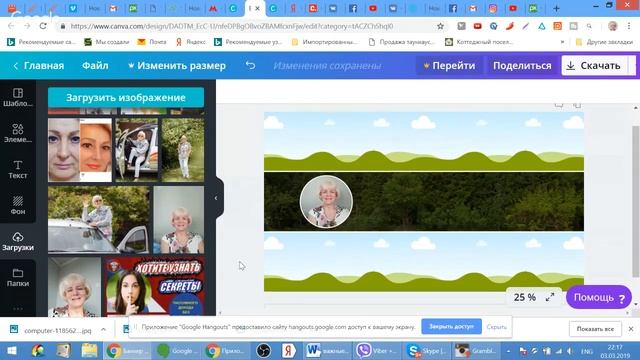Open the browser profile avatar
The height and width of the screenshot is (360, 640).
tap(612, 26)
